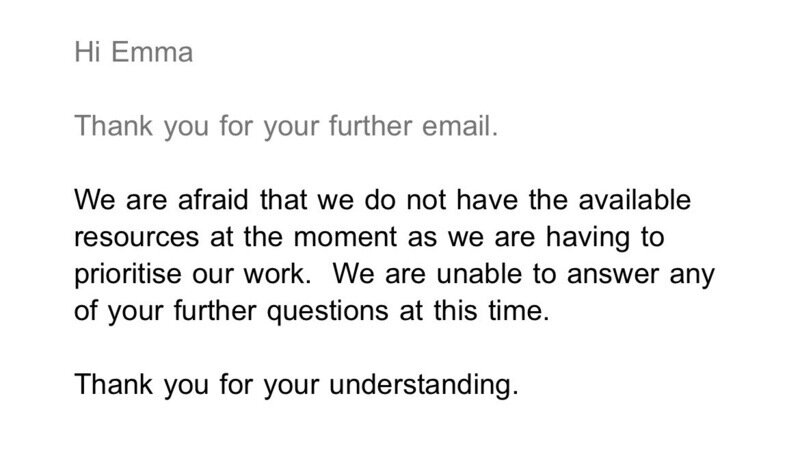The image size is (800, 450).
Task: Click the word "work" before the period
Action: pos(277,272)
